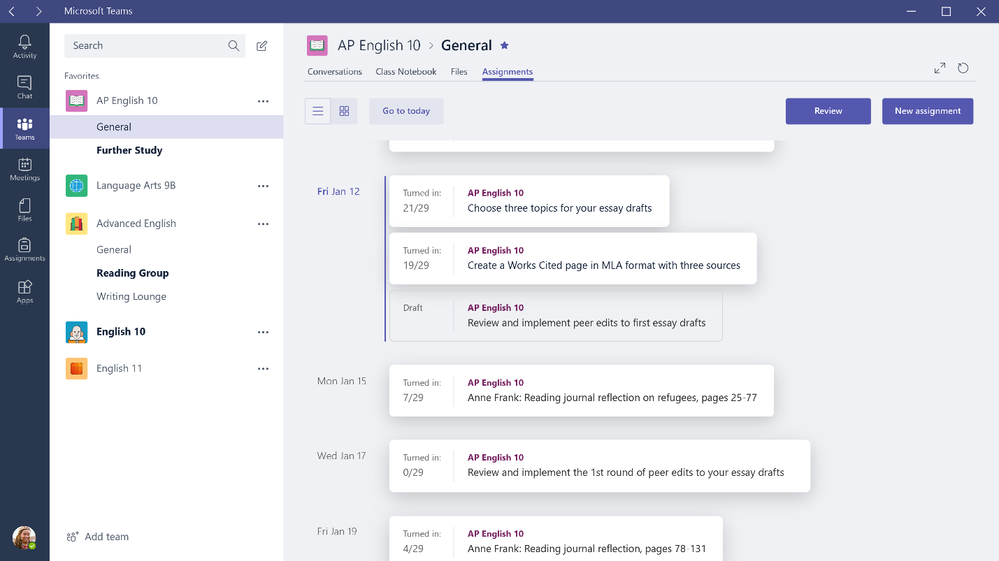Viewport: 999px width, 561px height.
Task: Open Anne Frank refugees pages 25-77 assignment
Action: tap(581, 391)
